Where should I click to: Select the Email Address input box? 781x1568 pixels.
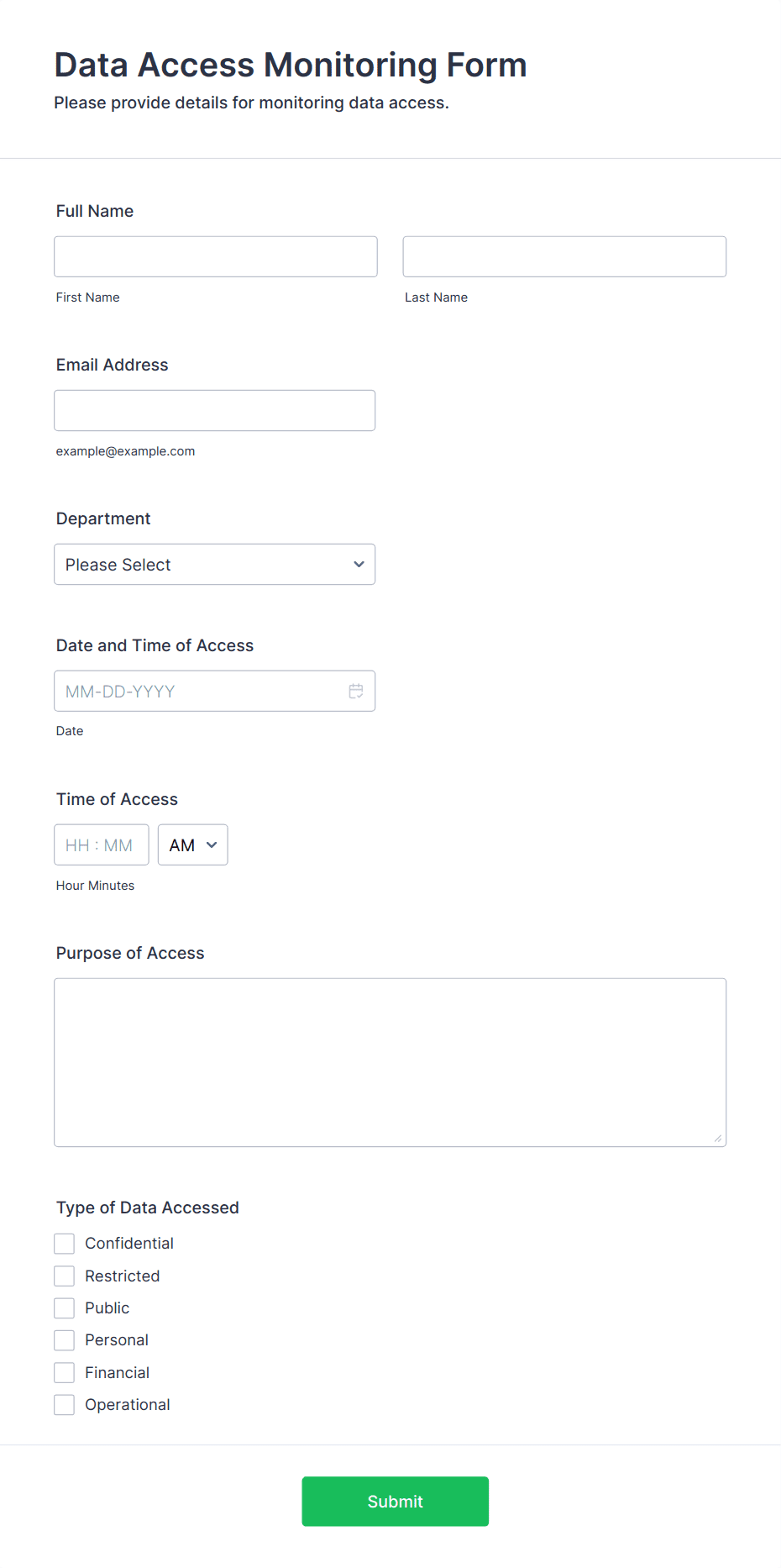click(x=215, y=410)
